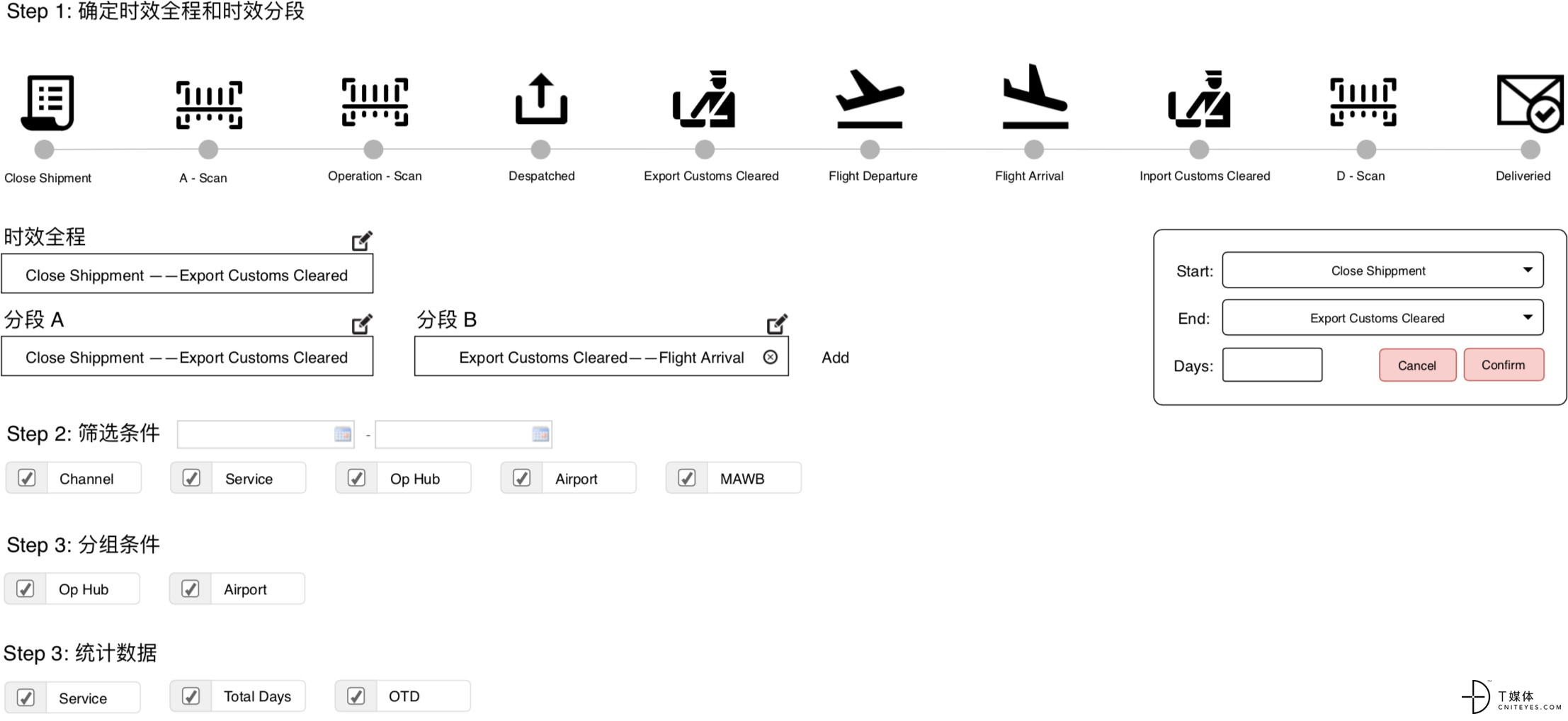The width and height of the screenshot is (1568, 721).
Task: Toggle the Channel filter checkbox
Action: 27,478
